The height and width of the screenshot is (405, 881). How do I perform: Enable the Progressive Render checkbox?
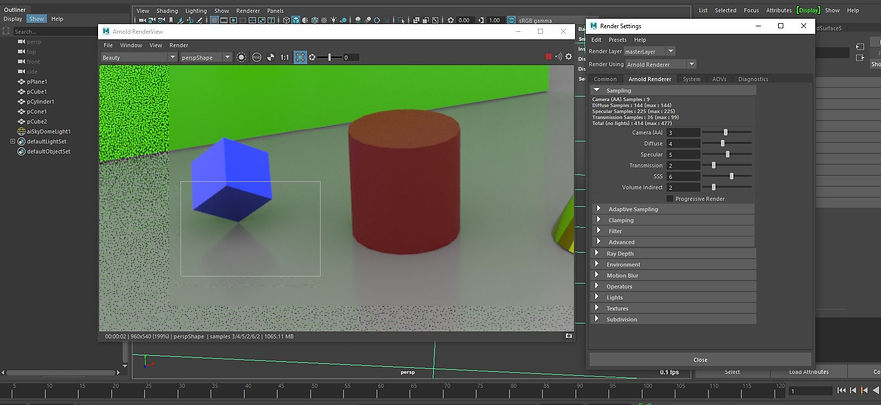coord(670,199)
